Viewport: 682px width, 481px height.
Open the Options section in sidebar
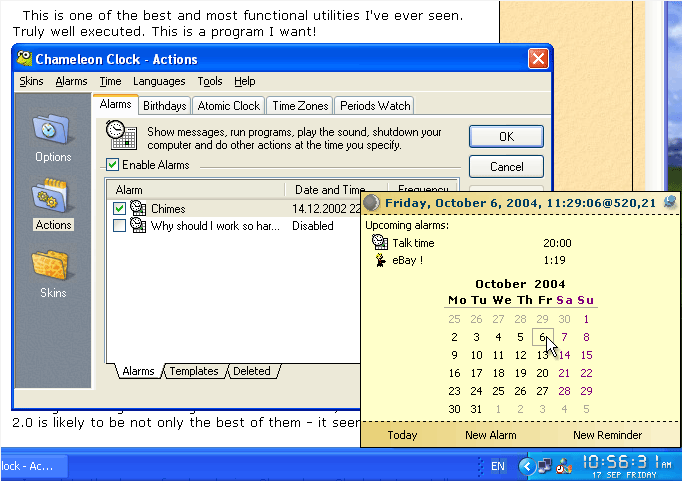(53, 137)
